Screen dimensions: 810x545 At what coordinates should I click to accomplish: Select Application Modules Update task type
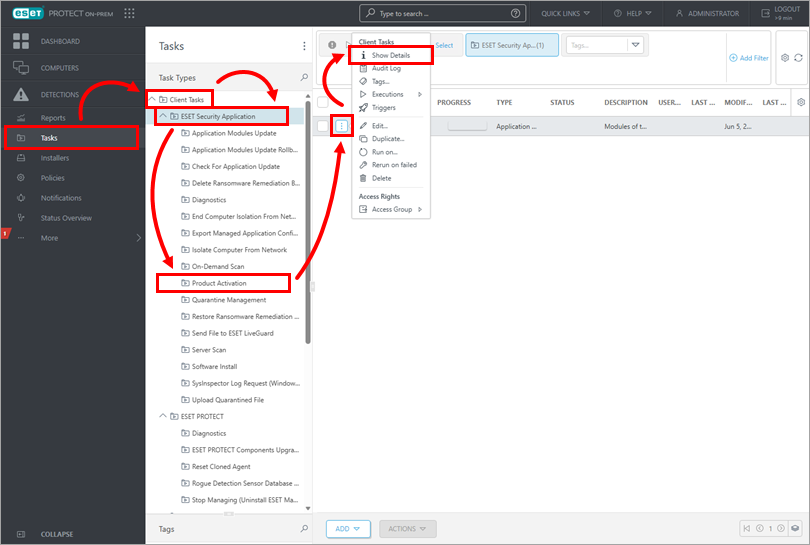click(x=234, y=133)
